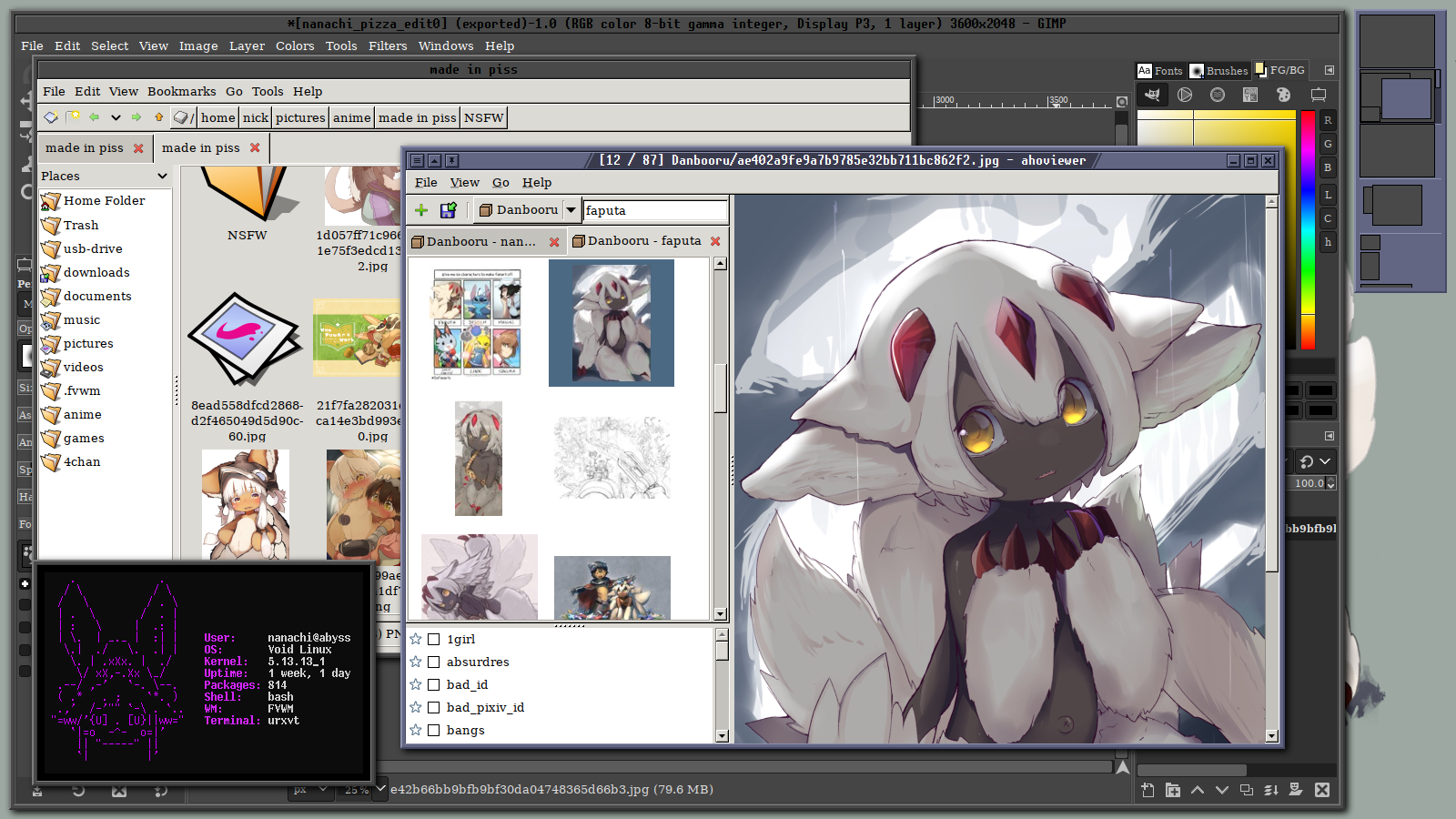Select the GIMP Wilber color selector icon
Image resolution: width=1456 pixels, height=819 pixels.
point(1152,95)
